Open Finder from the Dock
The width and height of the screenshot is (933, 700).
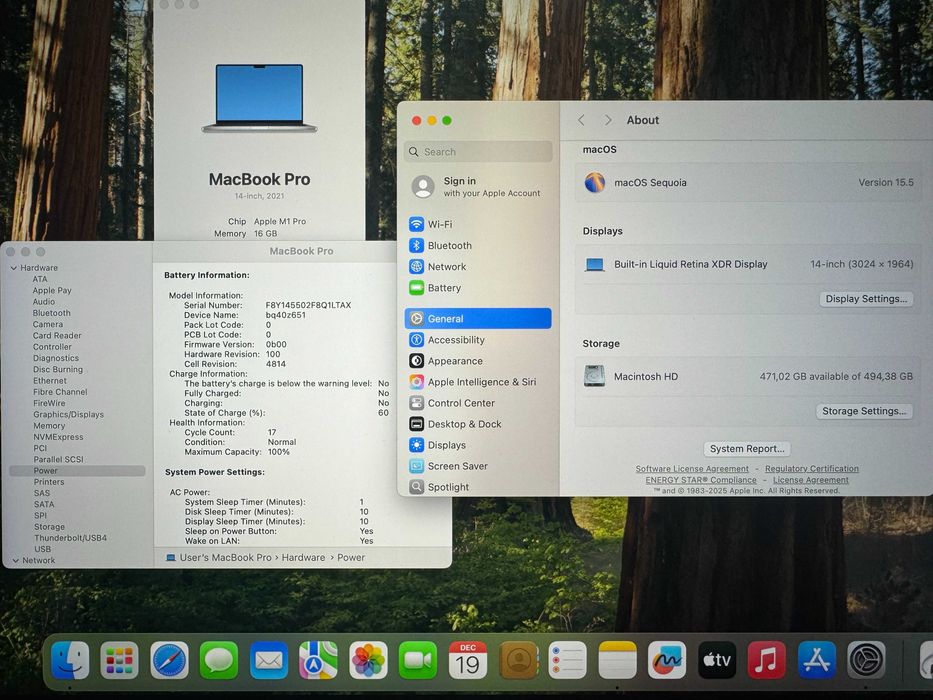(x=70, y=660)
